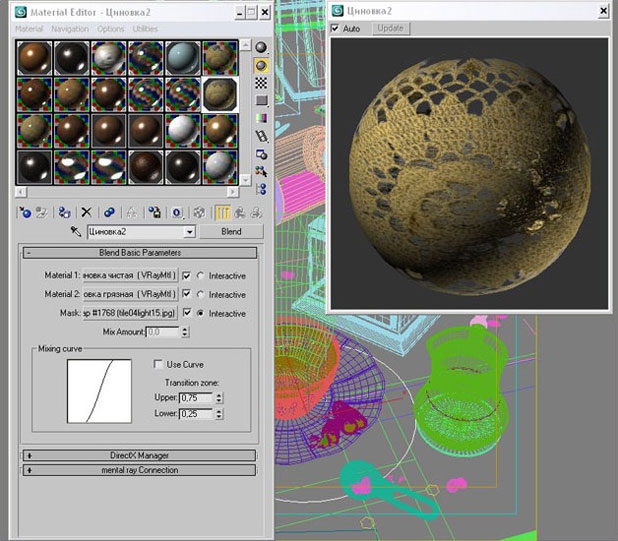Enable the Use Curve checkbox
The width and height of the screenshot is (618, 541).
pyautogui.click(x=158, y=364)
